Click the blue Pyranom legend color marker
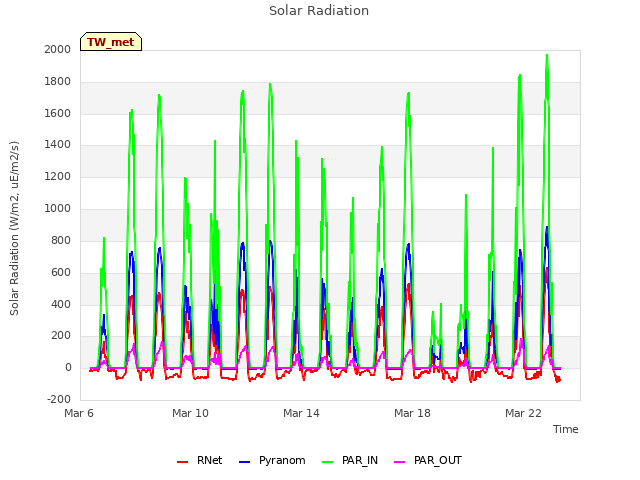Screen dimensions: 640x480 coord(244,462)
